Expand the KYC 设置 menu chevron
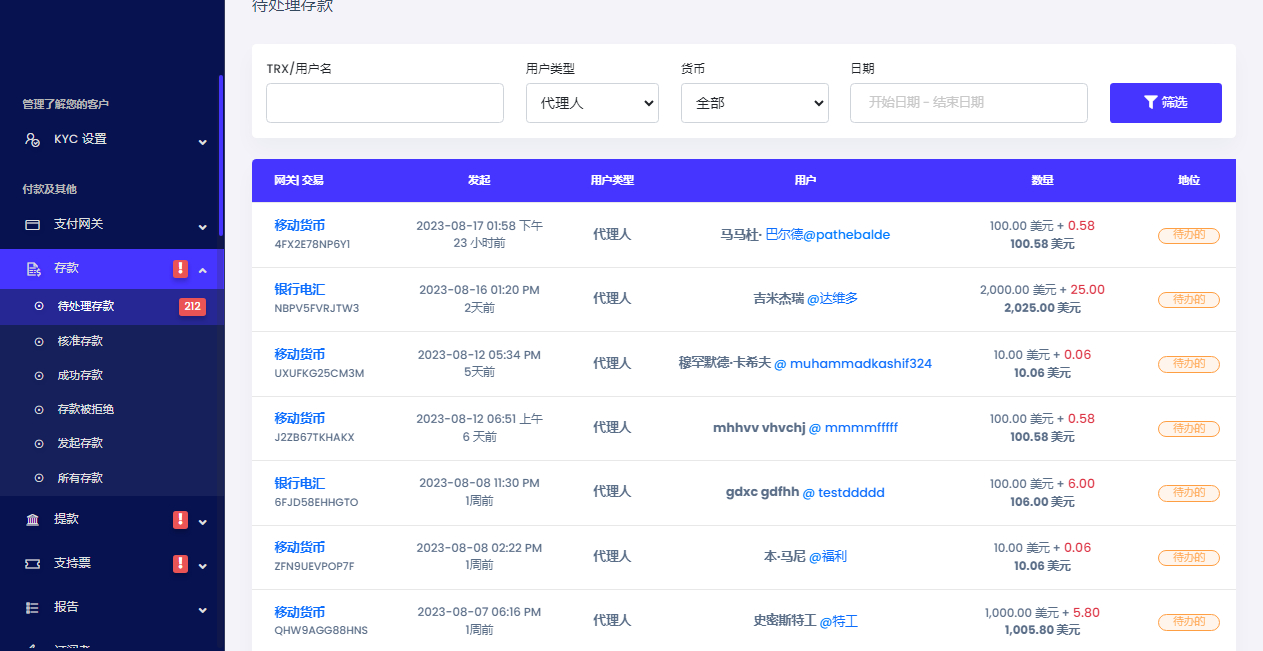Image resolution: width=1263 pixels, height=651 pixels. (203, 141)
